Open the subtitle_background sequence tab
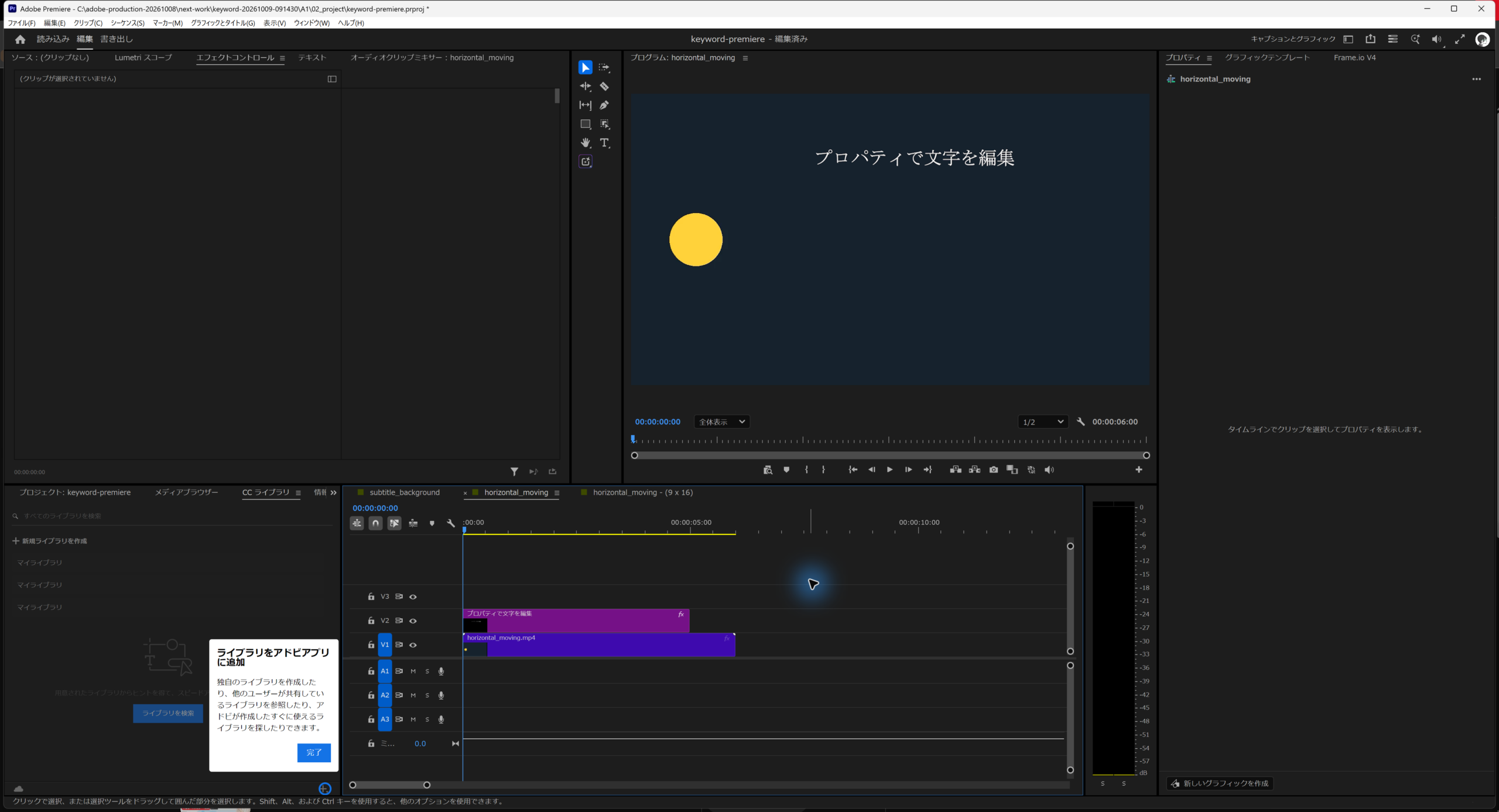Image resolution: width=1499 pixels, height=812 pixels. 404,492
